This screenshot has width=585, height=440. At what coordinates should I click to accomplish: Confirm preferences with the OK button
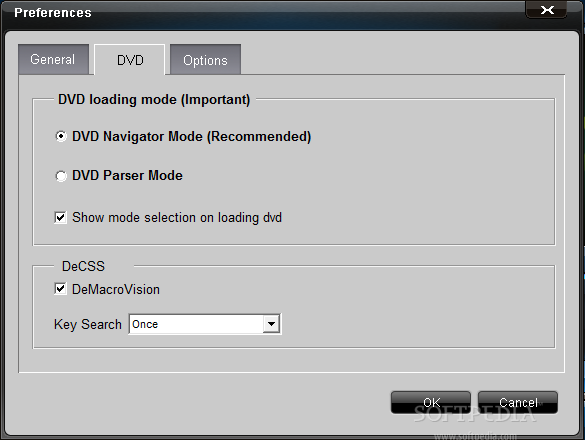coord(431,402)
